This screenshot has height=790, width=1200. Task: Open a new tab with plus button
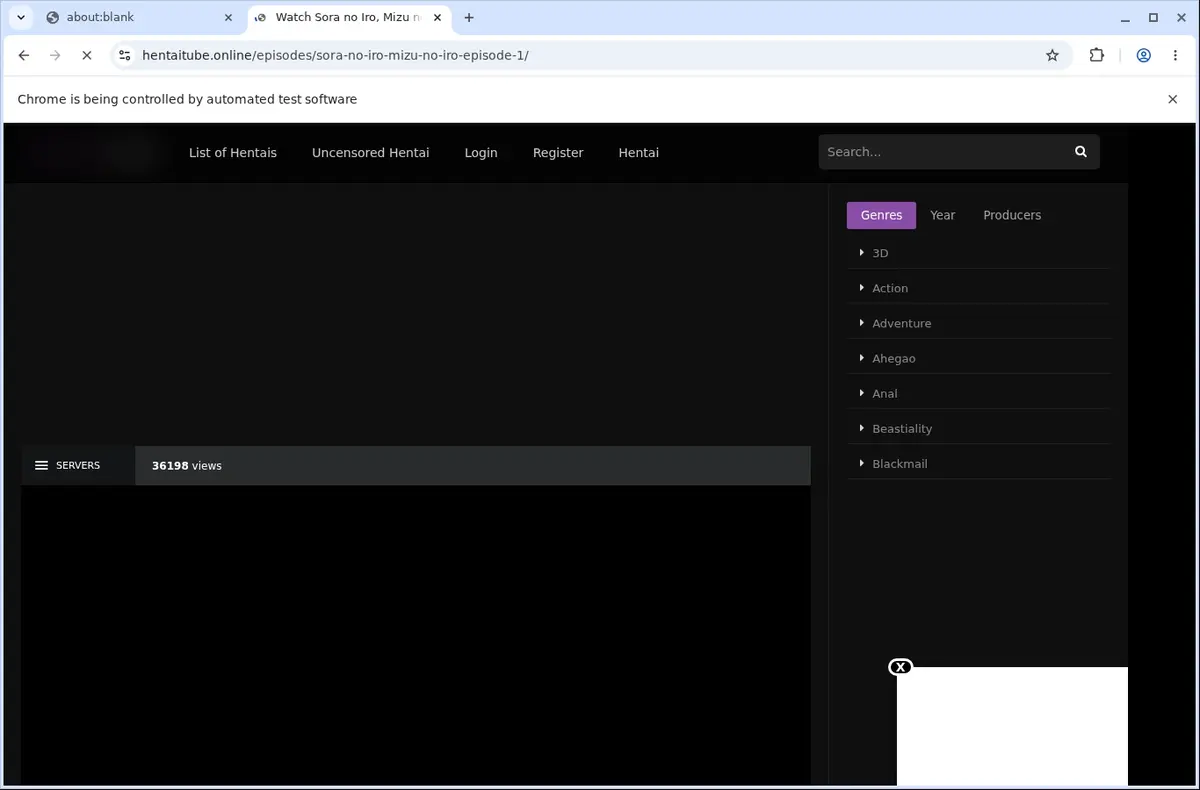click(469, 17)
